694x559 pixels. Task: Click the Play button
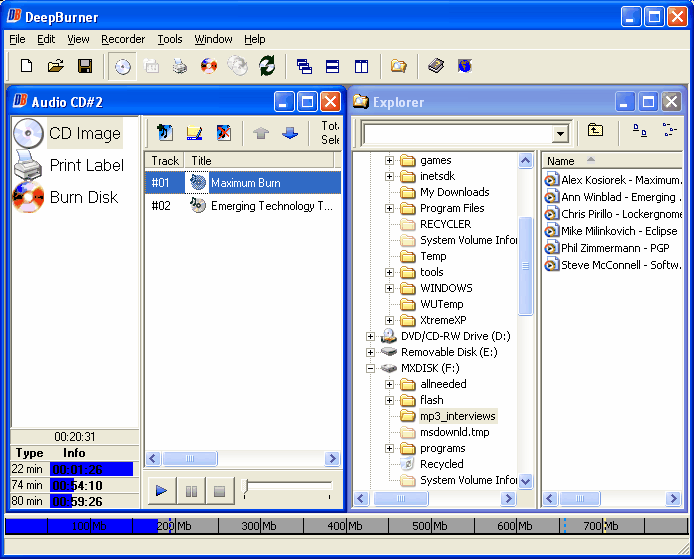tap(162, 490)
